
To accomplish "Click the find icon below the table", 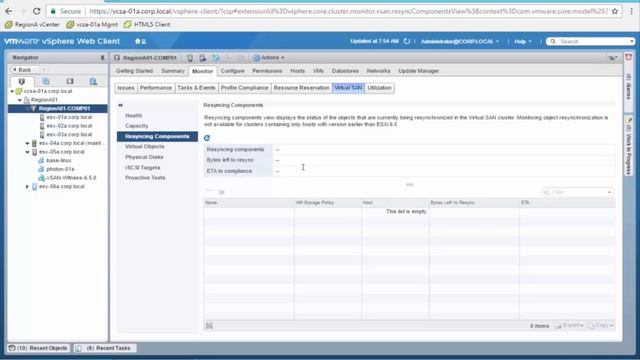I will click(209, 326).
